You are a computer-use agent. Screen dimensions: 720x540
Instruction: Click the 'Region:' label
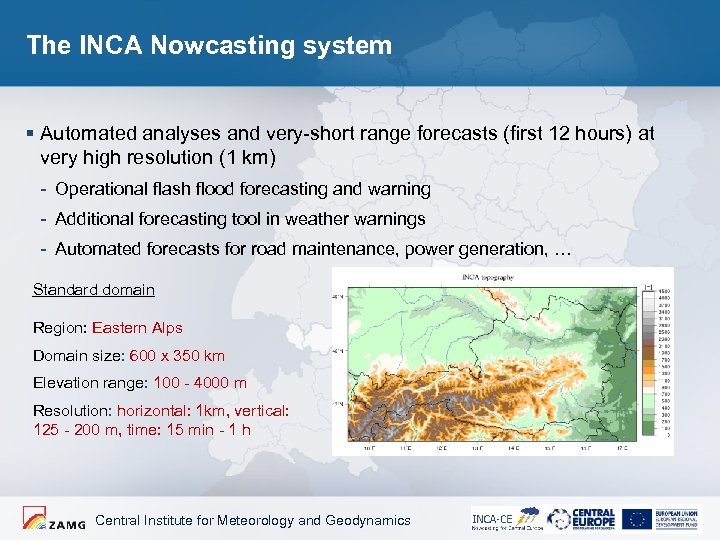point(60,328)
